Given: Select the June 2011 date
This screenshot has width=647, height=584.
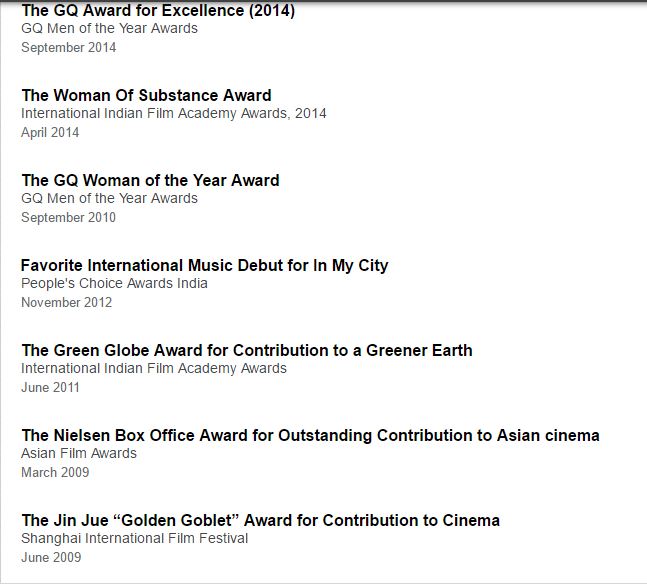Looking at the screenshot, I should point(51,388).
